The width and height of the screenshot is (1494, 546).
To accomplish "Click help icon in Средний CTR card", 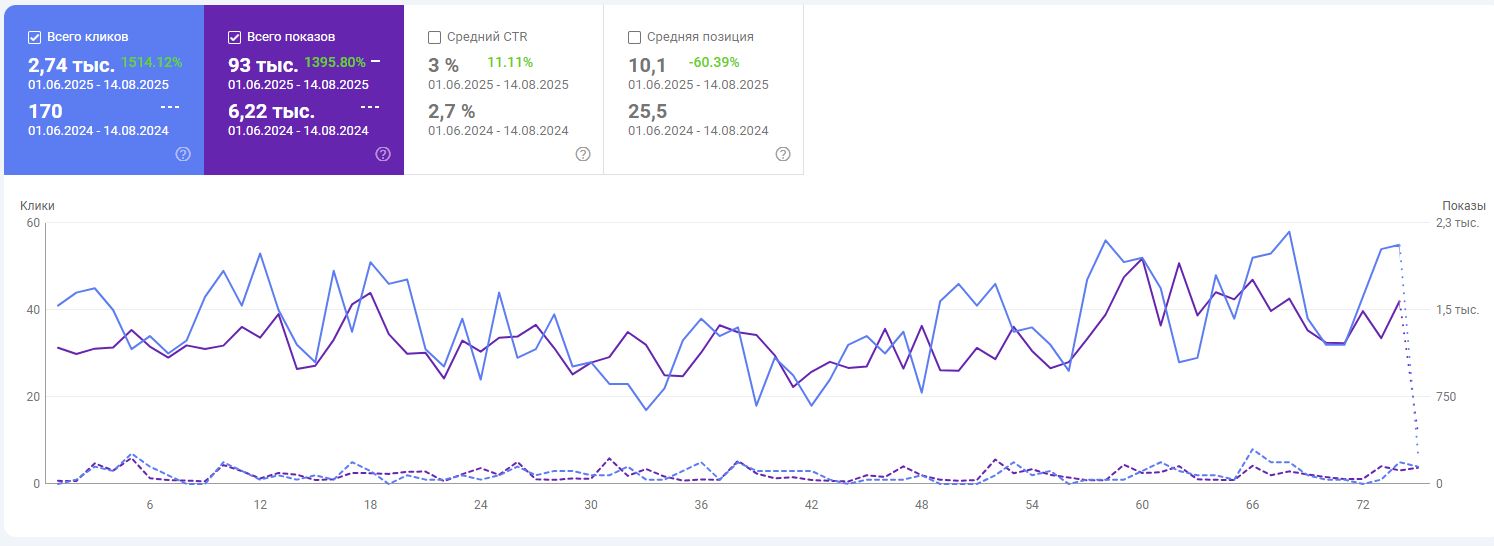I will pyautogui.click(x=583, y=154).
